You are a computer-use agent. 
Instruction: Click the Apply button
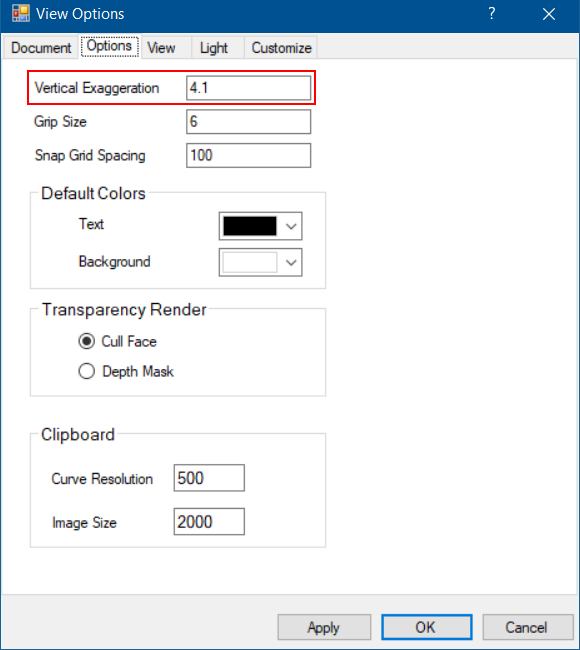(324, 627)
